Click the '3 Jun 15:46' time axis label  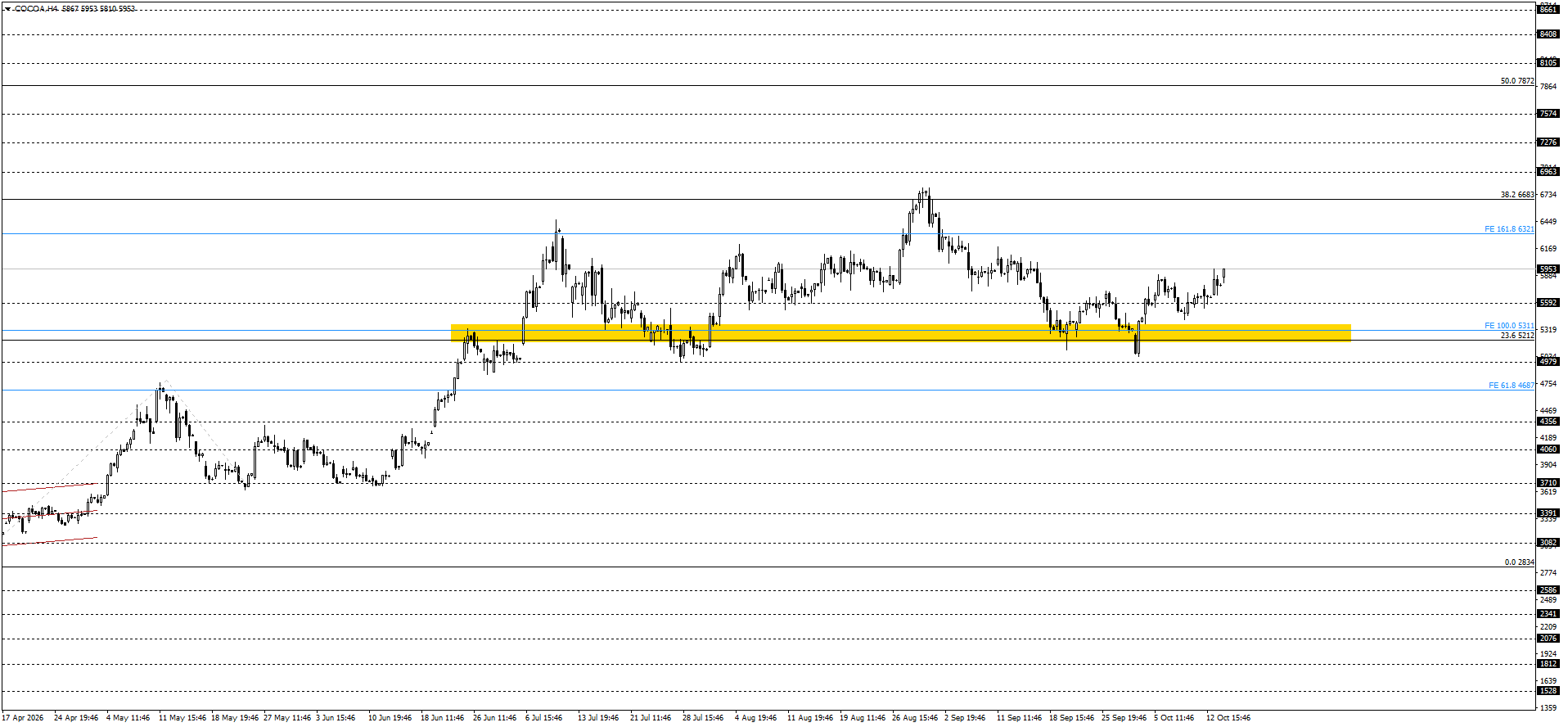(x=336, y=718)
